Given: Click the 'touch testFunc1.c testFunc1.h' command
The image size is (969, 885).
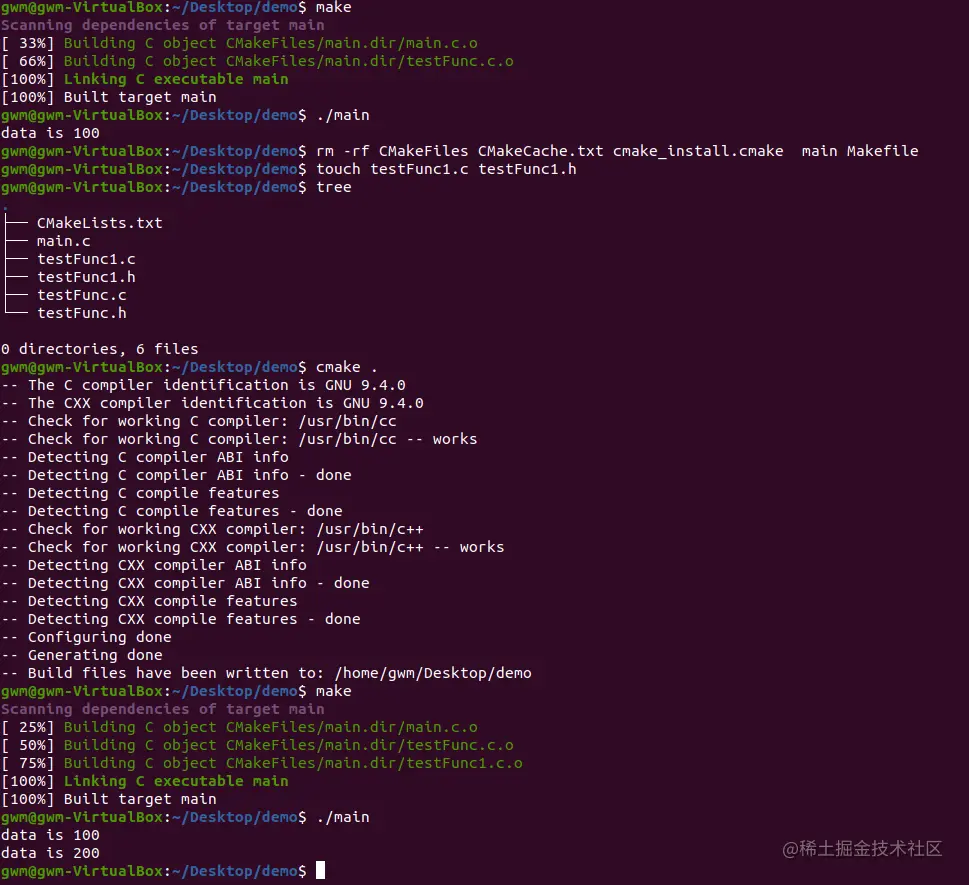Looking at the screenshot, I should [x=446, y=169].
